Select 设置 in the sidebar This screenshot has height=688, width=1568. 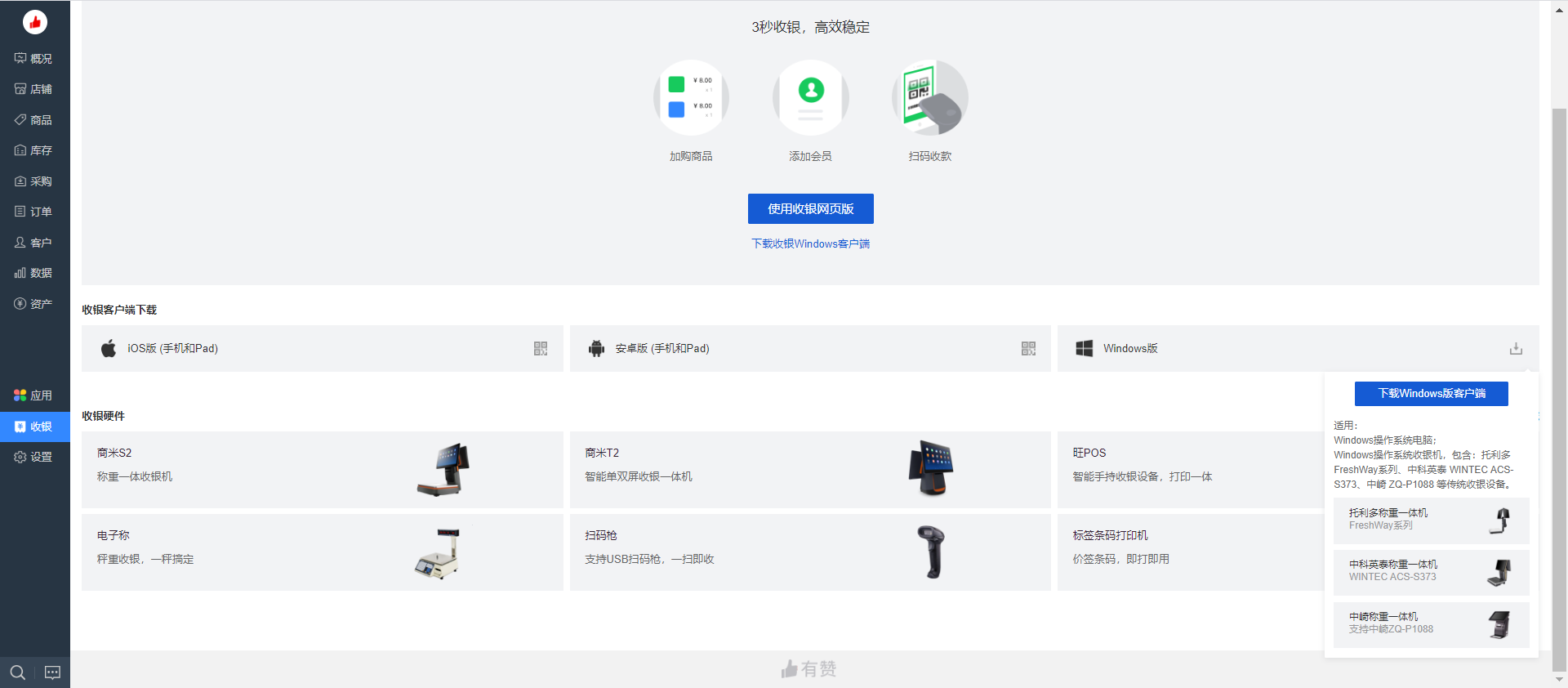pyautogui.click(x=34, y=457)
